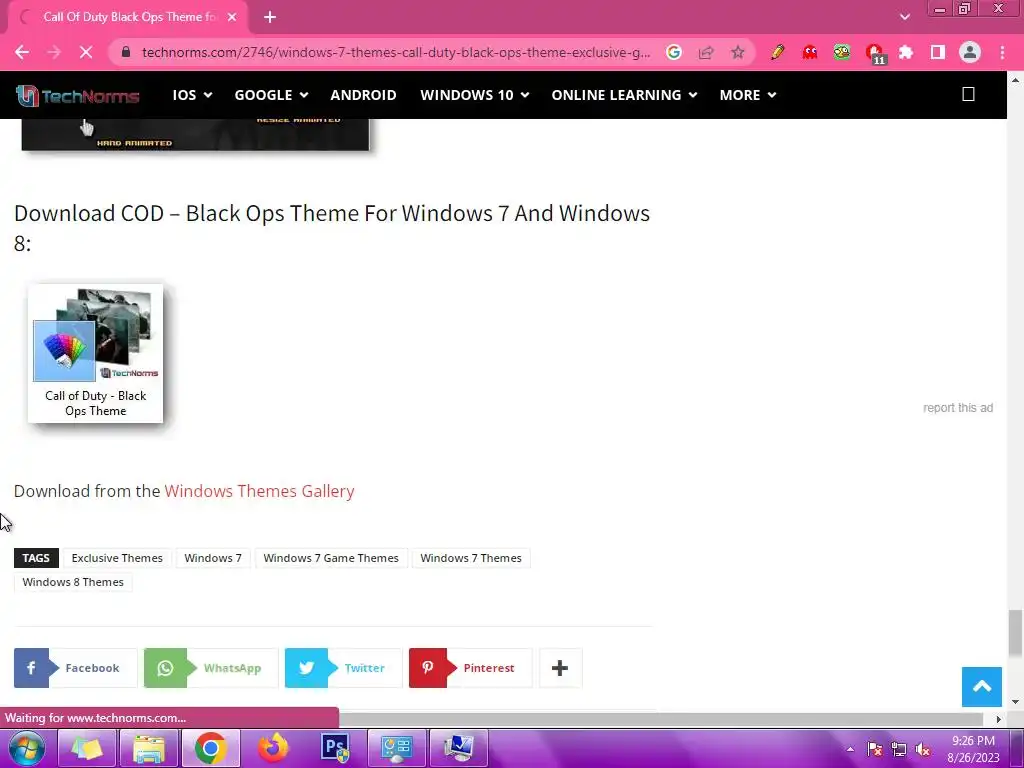Open a new browser tab

(x=270, y=17)
